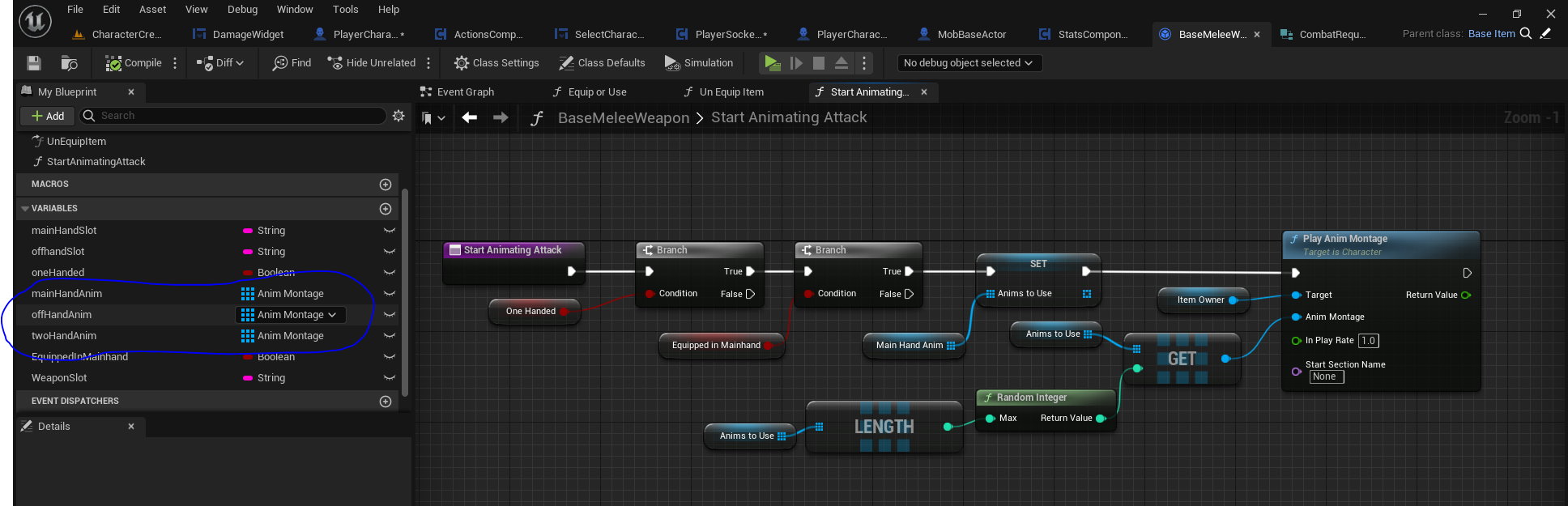1568x506 pixels.
Task: Toggle visibility eye for mainHandAnim variable
Action: click(390, 294)
